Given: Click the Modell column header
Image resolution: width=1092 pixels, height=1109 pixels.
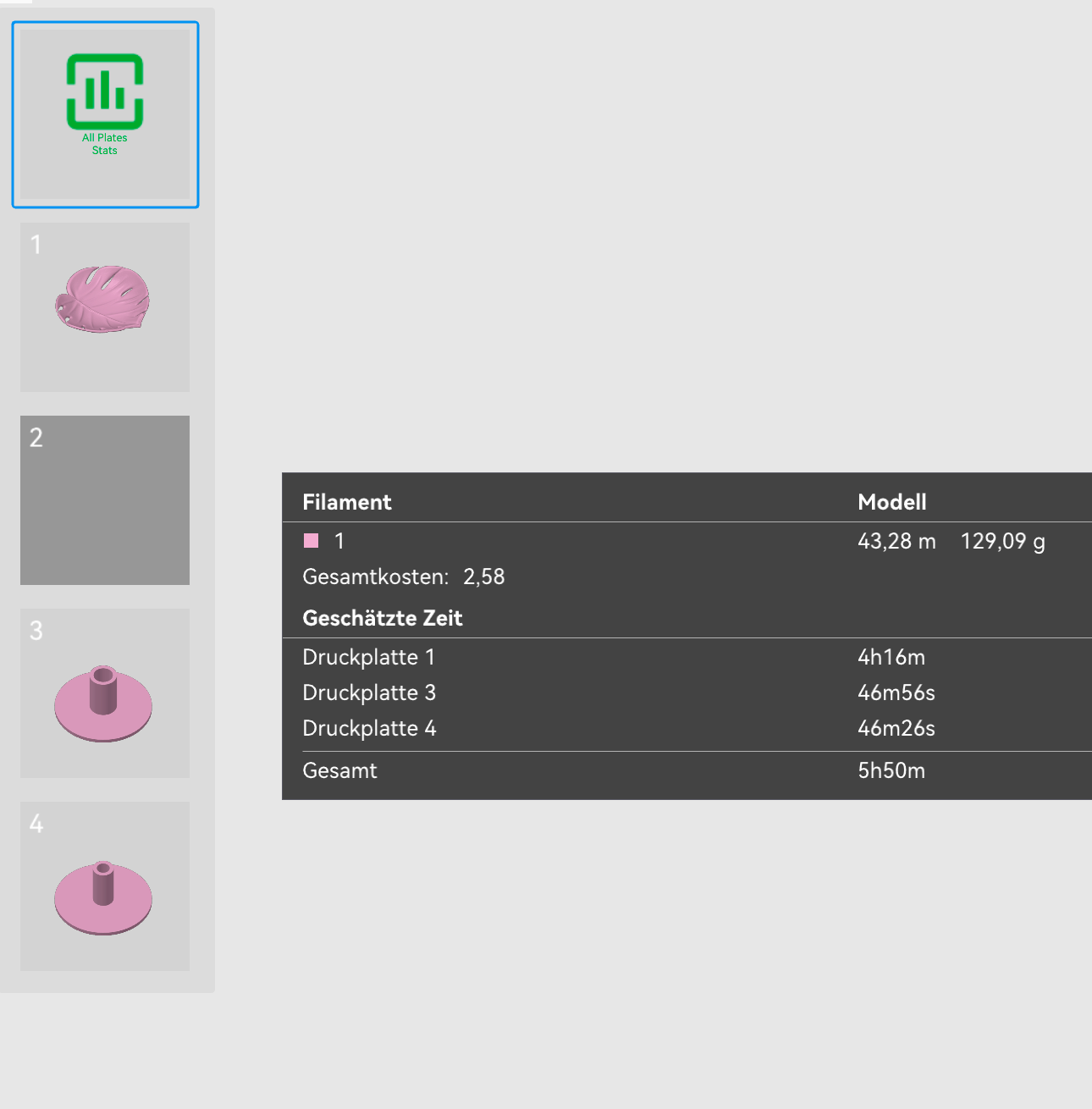Looking at the screenshot, I should pyautogui.click(x=891, y=502).
